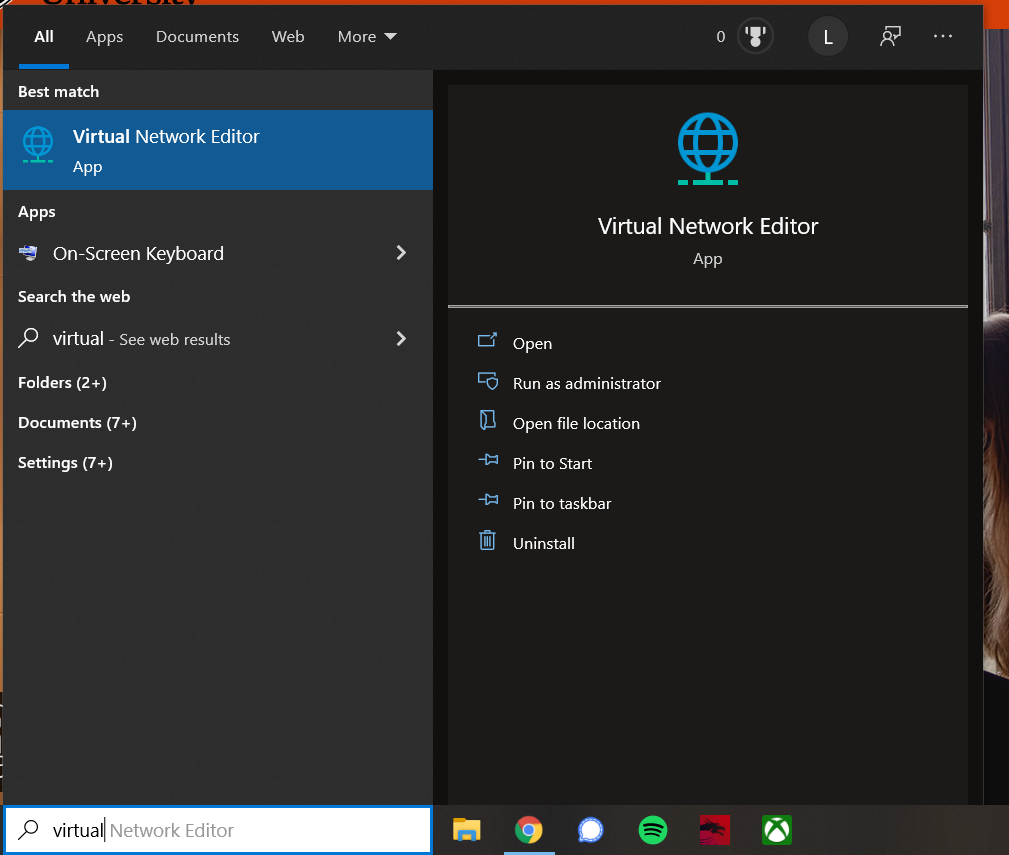Click the Open file location icon
The image size is (1009, 855).
click(x=487, y=420)
